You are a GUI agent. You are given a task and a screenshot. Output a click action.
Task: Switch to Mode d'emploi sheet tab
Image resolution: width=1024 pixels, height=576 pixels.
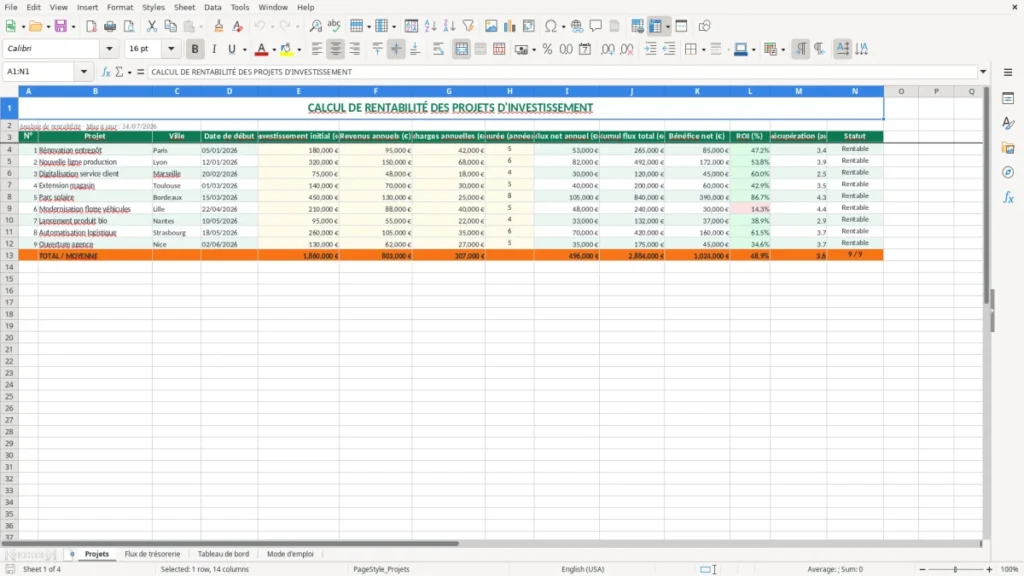click(290, 554)
